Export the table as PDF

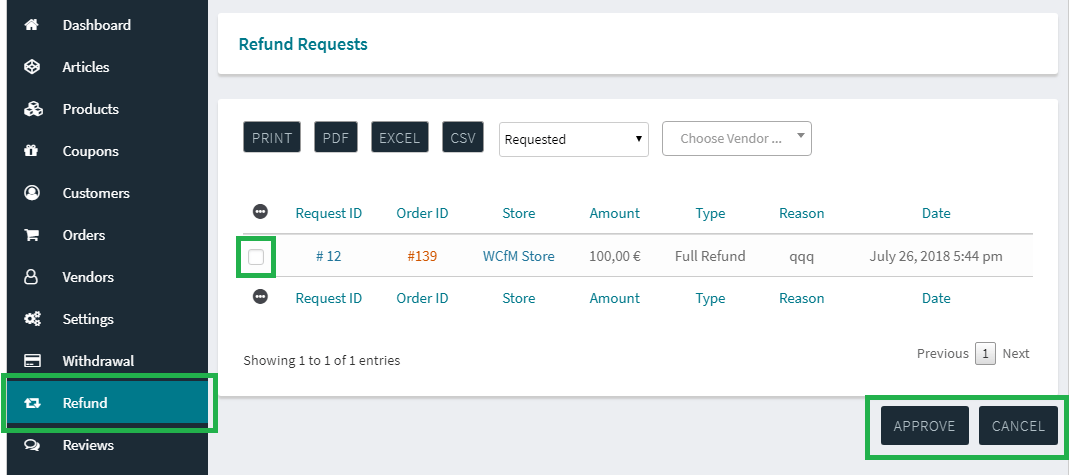tap(336, 138)
